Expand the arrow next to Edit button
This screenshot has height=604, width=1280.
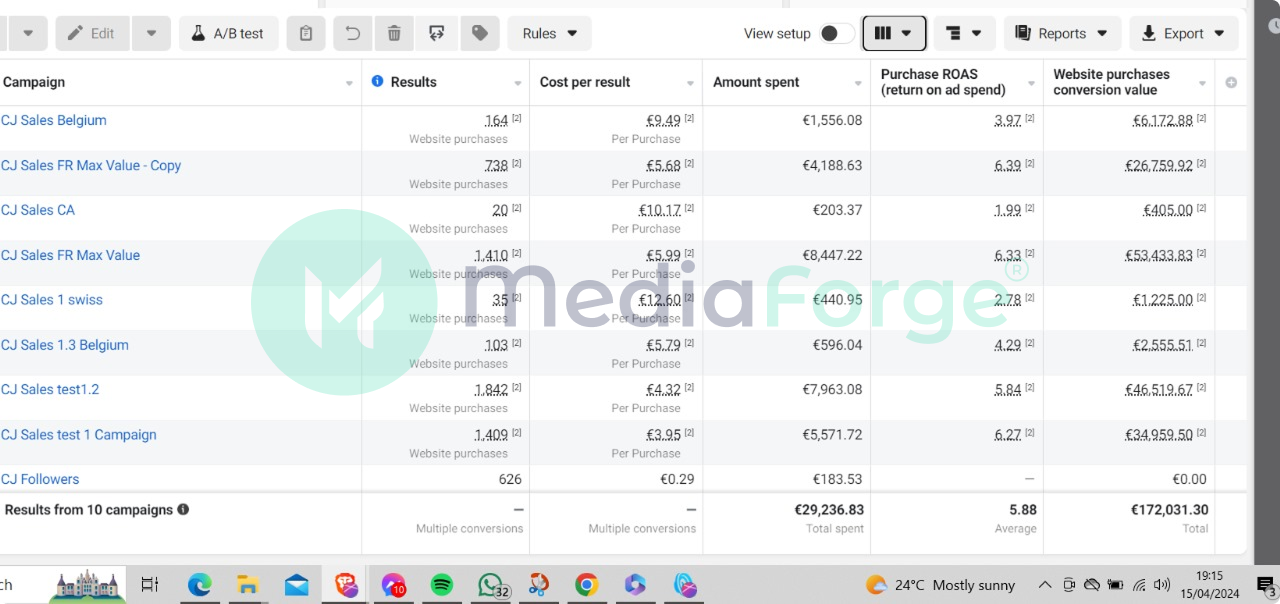point(151,33)
